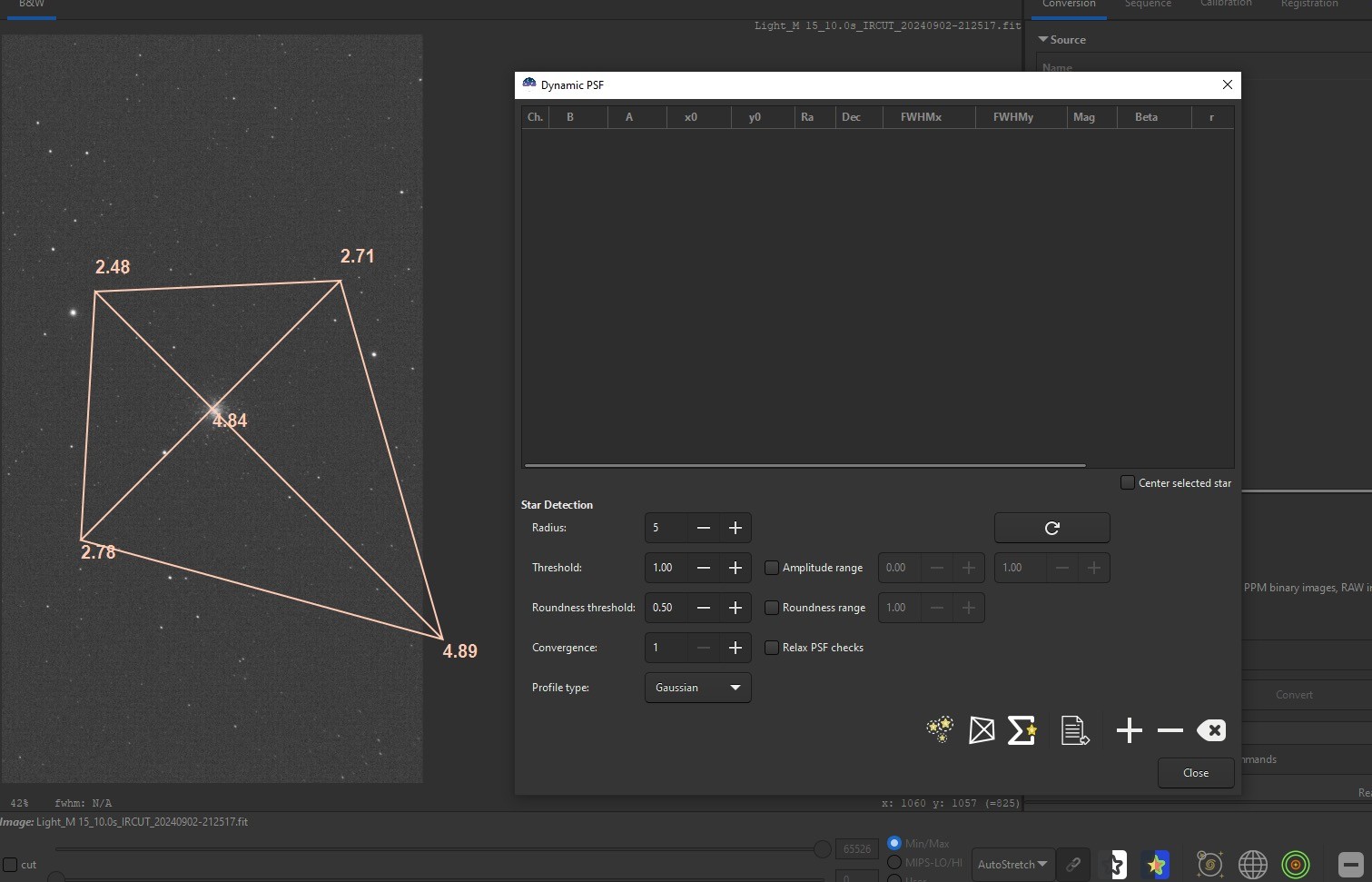
Task: Click the Convert button
Action: click(1294, 695)
